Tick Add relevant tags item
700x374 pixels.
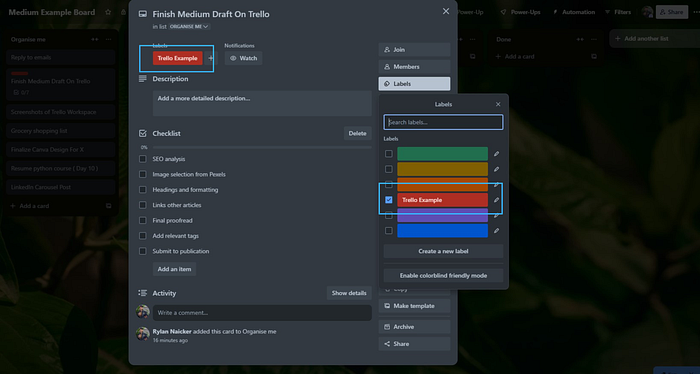point(143,236)
